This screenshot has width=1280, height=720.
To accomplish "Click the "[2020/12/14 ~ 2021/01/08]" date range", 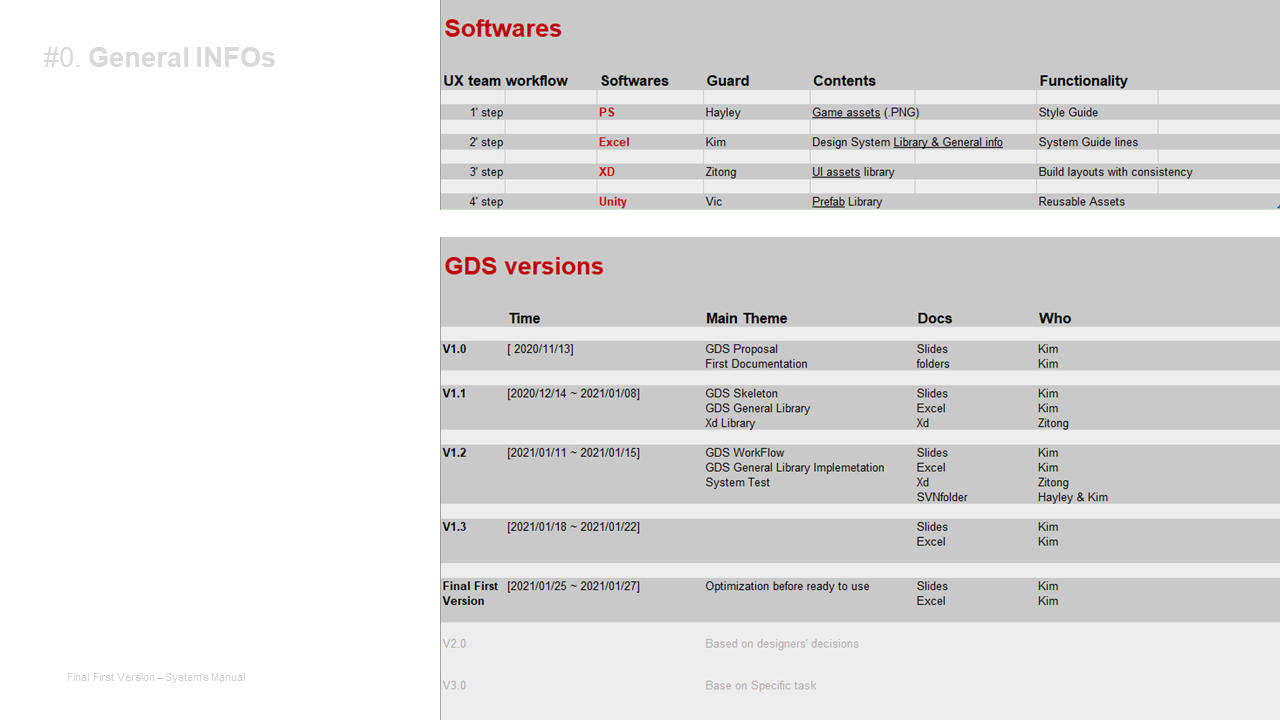I will pos(573,393).
